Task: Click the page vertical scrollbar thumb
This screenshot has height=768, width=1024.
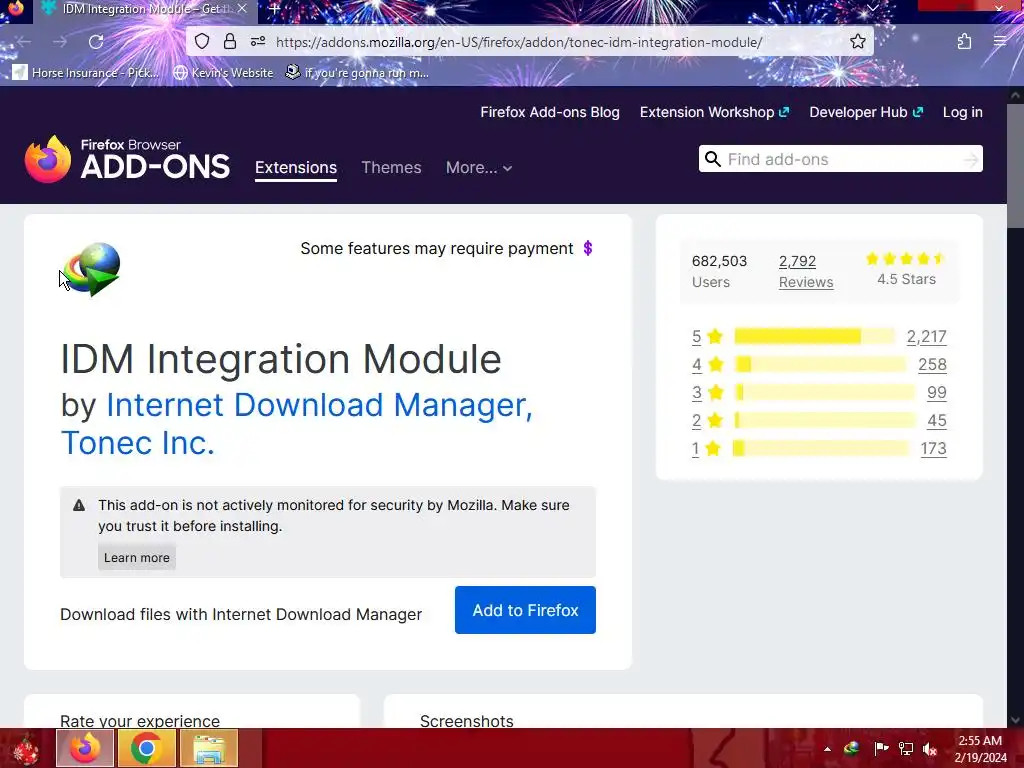Action: (x=1015, y=167)
